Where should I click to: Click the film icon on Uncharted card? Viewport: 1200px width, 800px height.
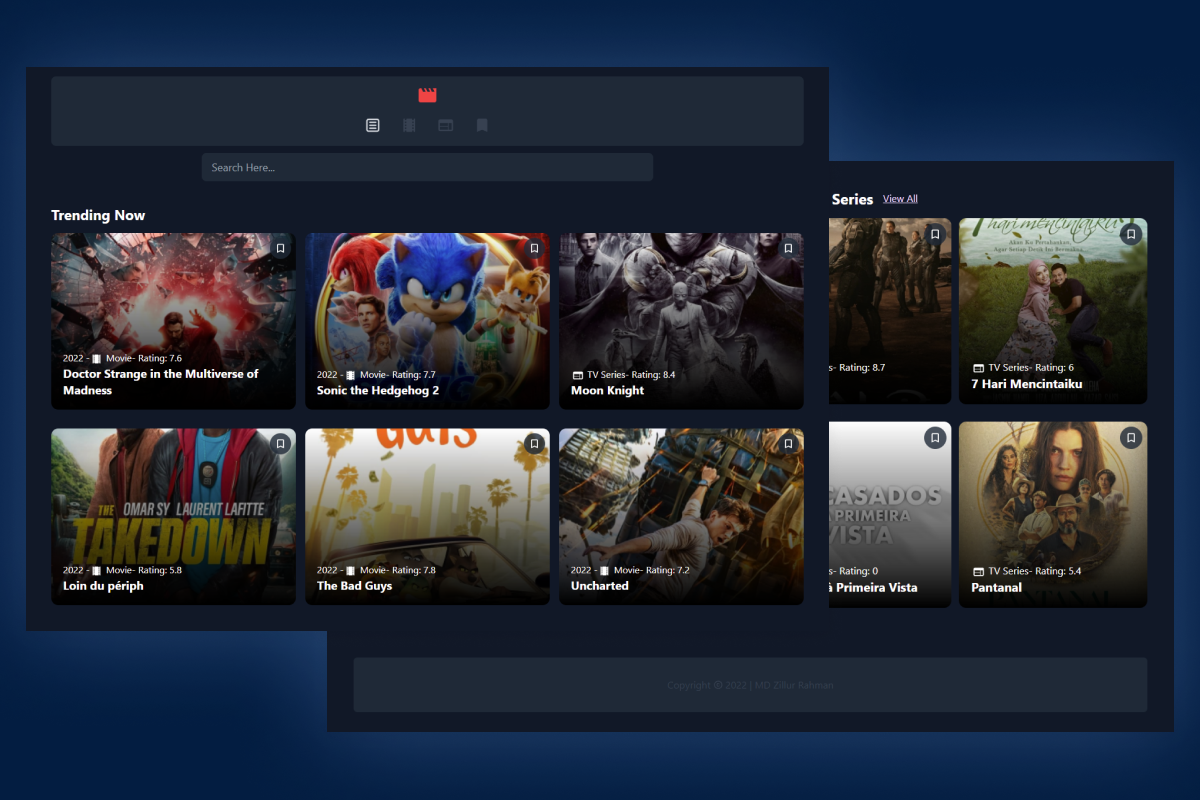click(x=605, y=570)
